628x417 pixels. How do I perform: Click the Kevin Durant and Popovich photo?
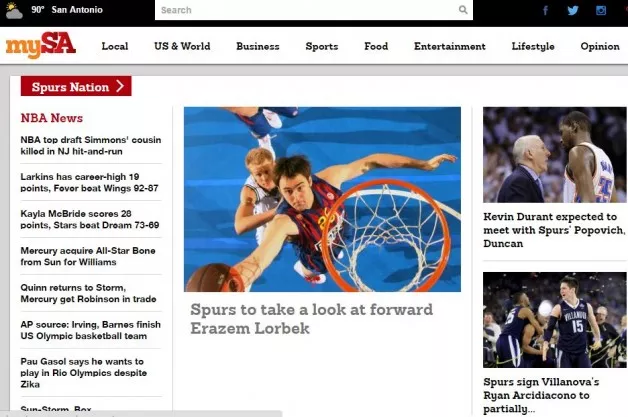554,155
